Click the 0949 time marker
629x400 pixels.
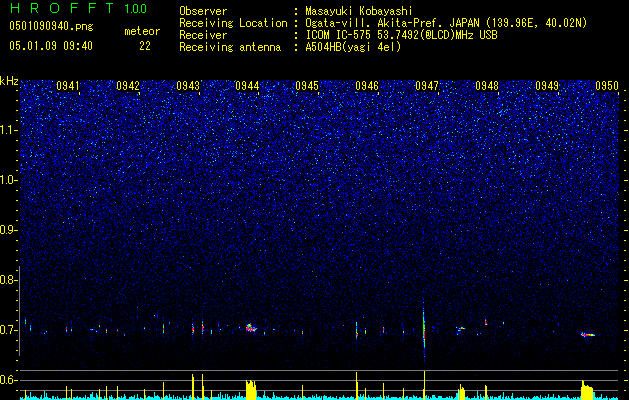[547, 86]
